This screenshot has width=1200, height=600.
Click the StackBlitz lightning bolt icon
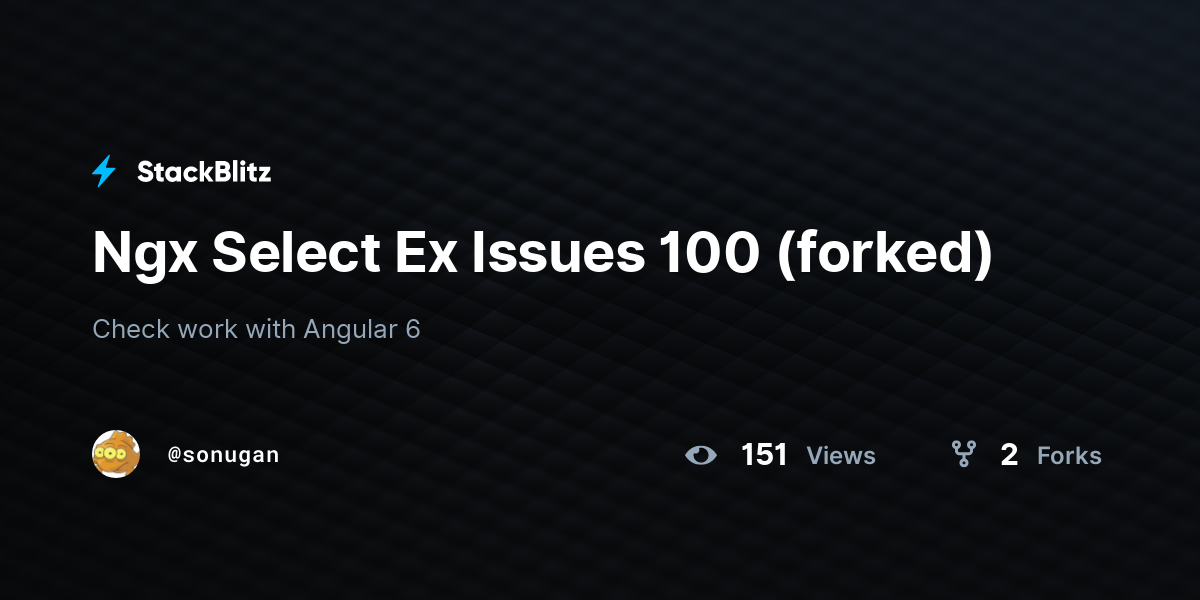[104, 172]
